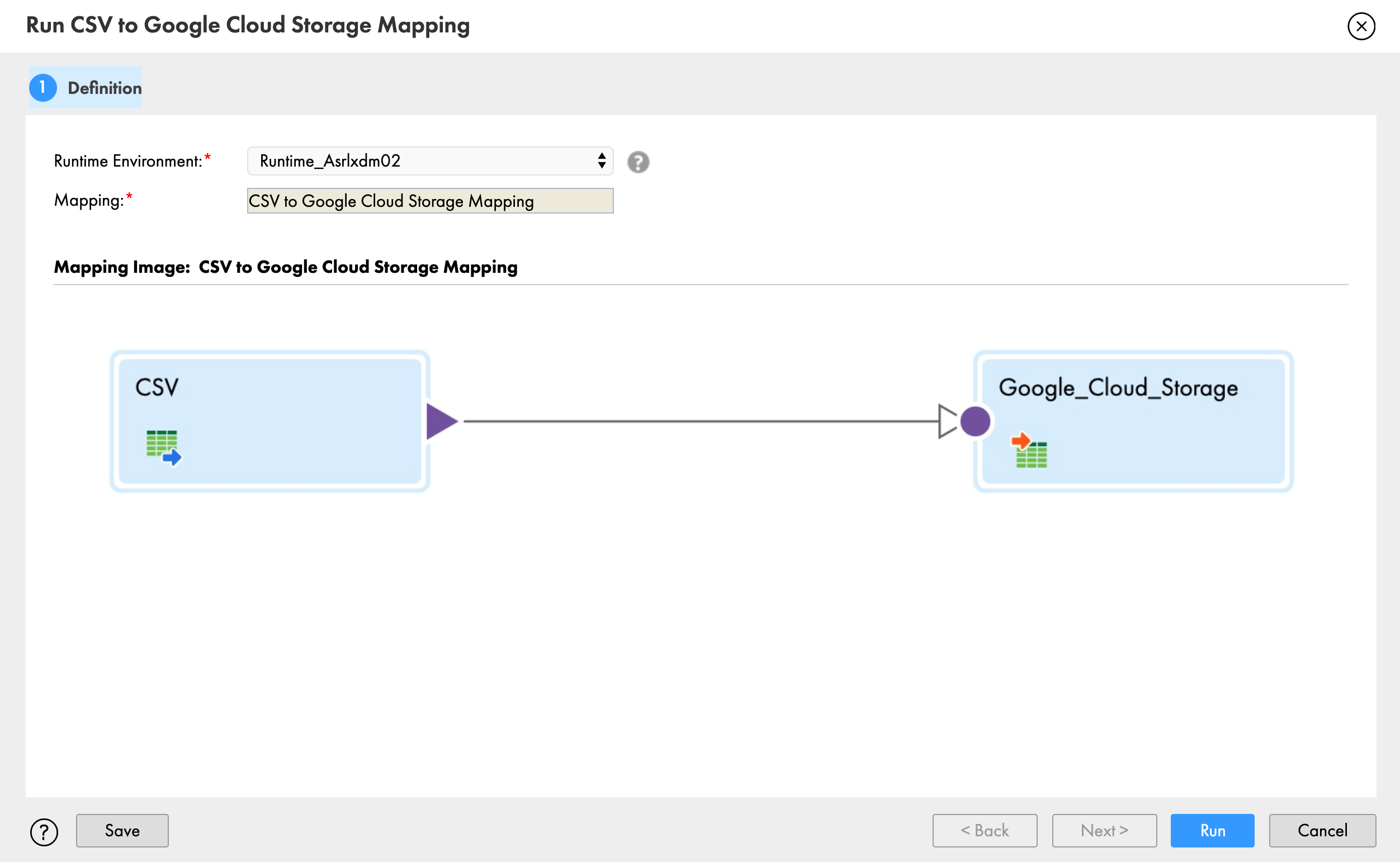Image resolution: width=1400 pixels, height=862 pixels.
Task: Click the Run button to execute mapping
Action: [1213, 830]
